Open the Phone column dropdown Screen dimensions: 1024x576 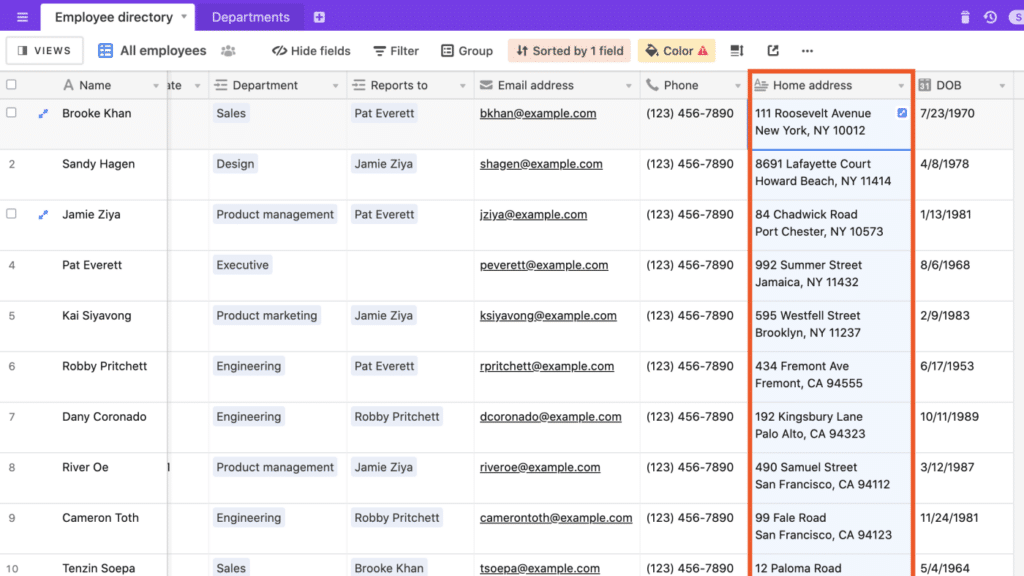click(737, 86)
